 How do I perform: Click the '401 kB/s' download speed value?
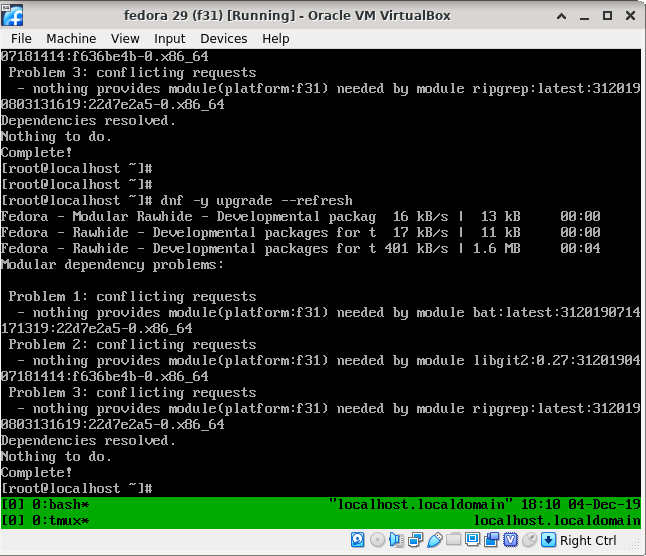(x=416, y=248)
